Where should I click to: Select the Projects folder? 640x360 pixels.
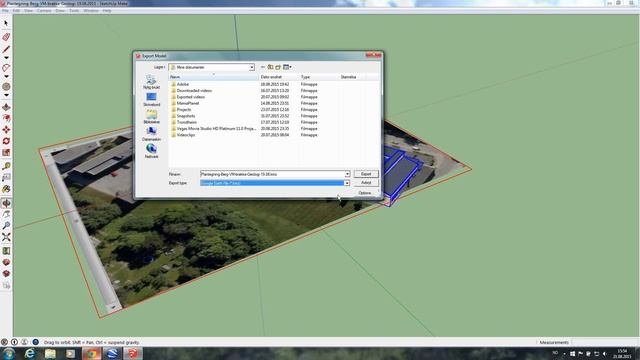click(x=184, y=109)
